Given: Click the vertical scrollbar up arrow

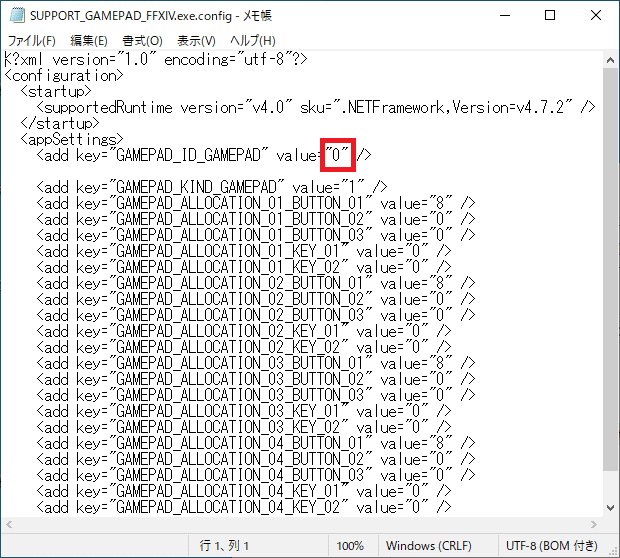Looking at the screenshot, I should tap(610, 60).
